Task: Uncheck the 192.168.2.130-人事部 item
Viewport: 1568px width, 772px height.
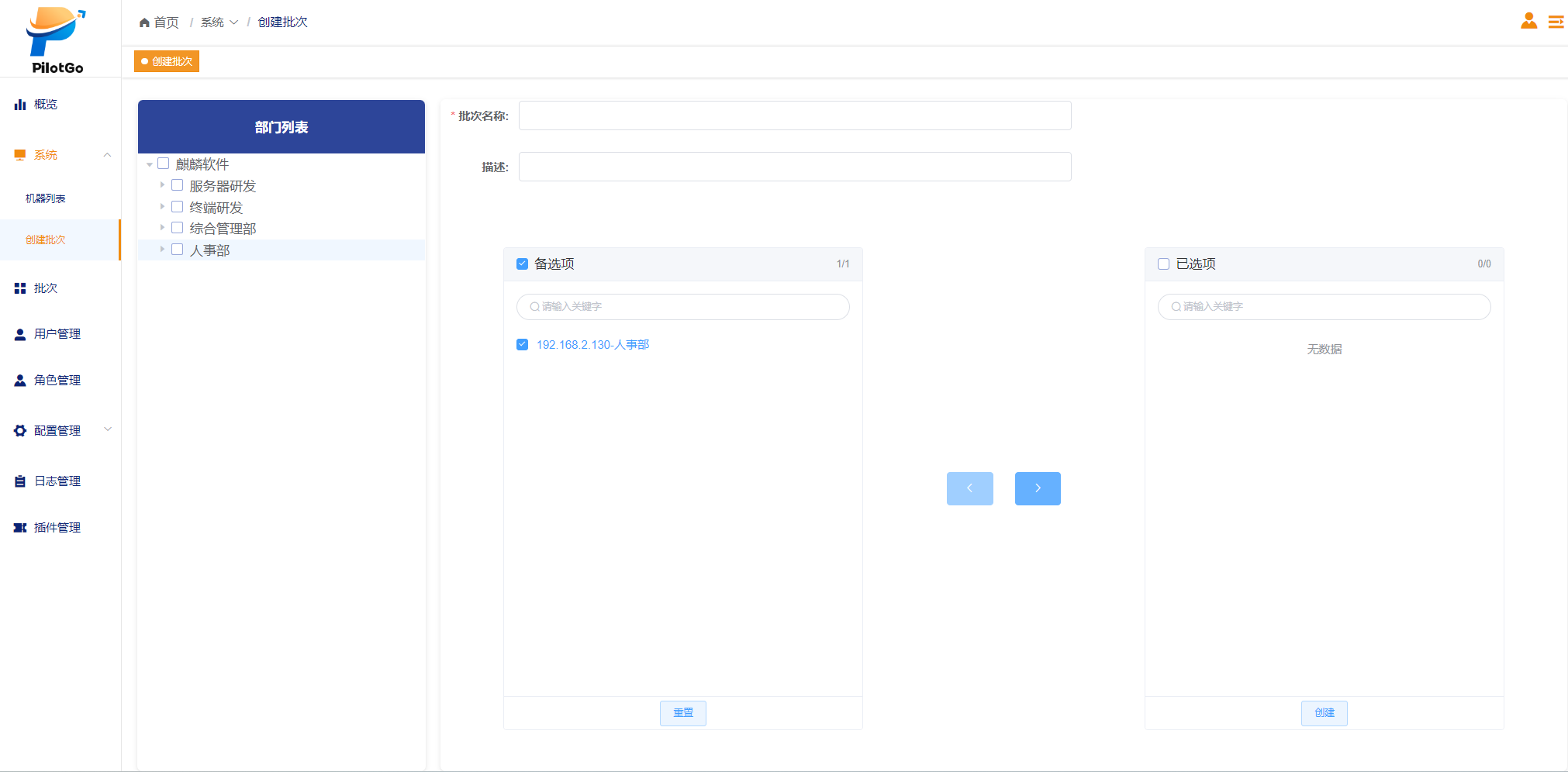Action: point(523,345)
